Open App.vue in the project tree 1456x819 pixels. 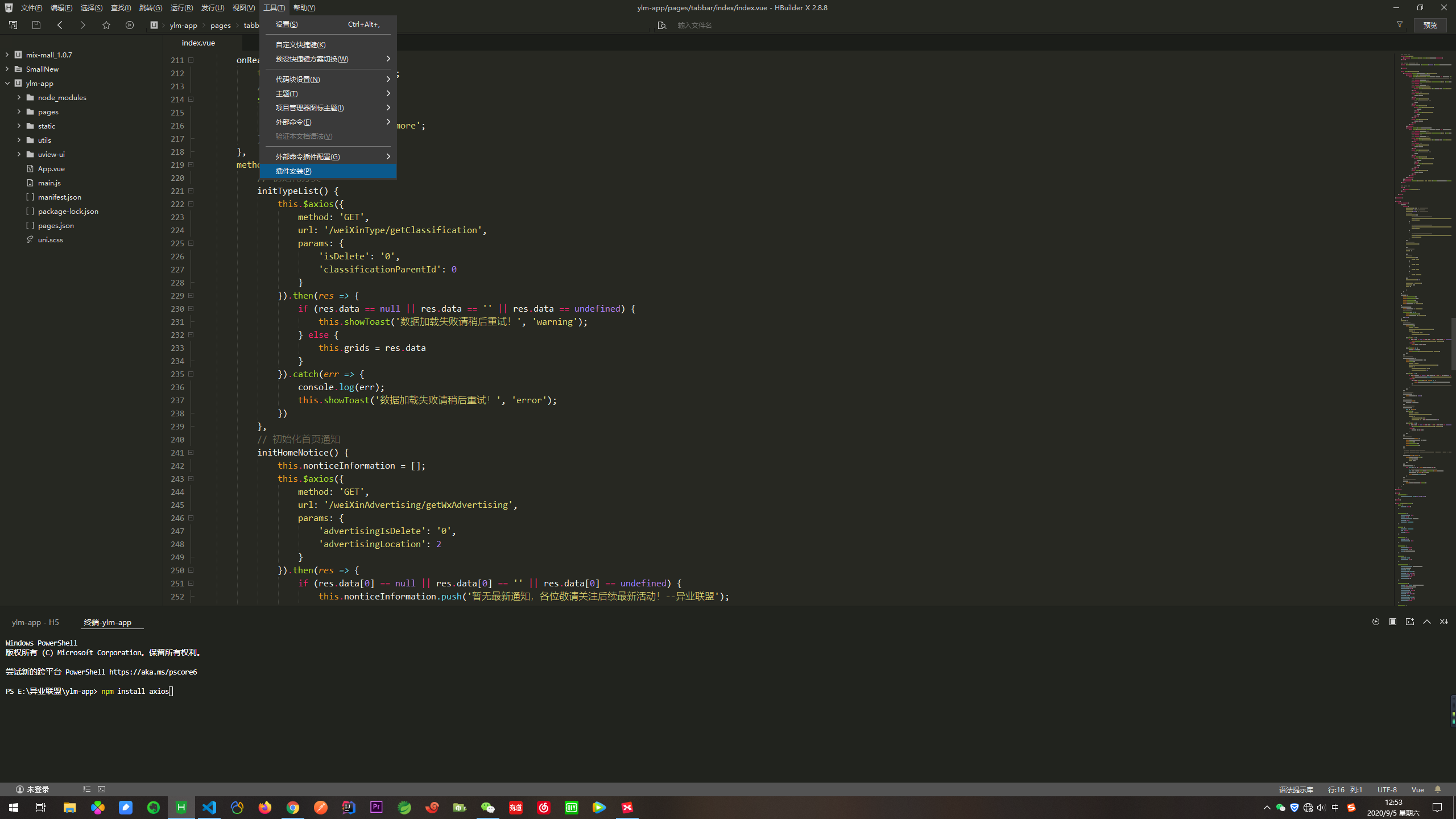pyautogui.click(x=51, y=168)
